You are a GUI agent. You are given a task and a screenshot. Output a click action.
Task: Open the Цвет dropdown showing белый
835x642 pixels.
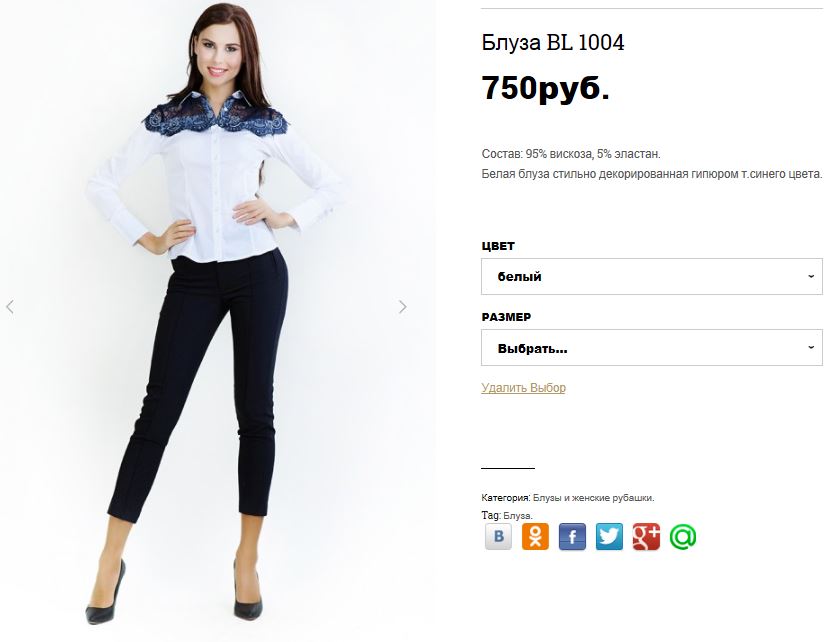pyautogui.click(x=652, y=276)
